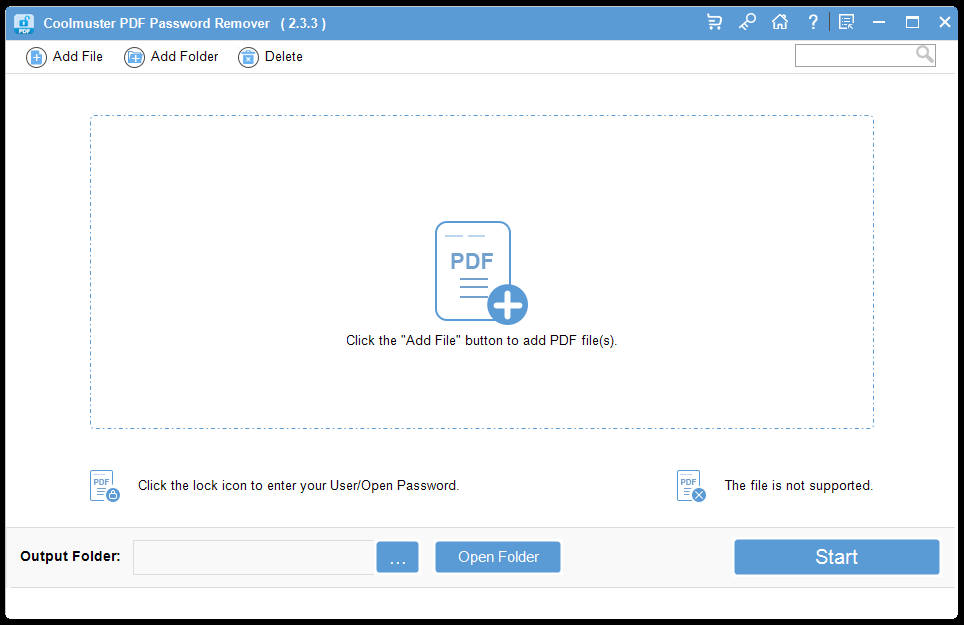Choose Add Folder in the toolbar
The width and height of the screenshot is (964, 625).
point(171,57)
